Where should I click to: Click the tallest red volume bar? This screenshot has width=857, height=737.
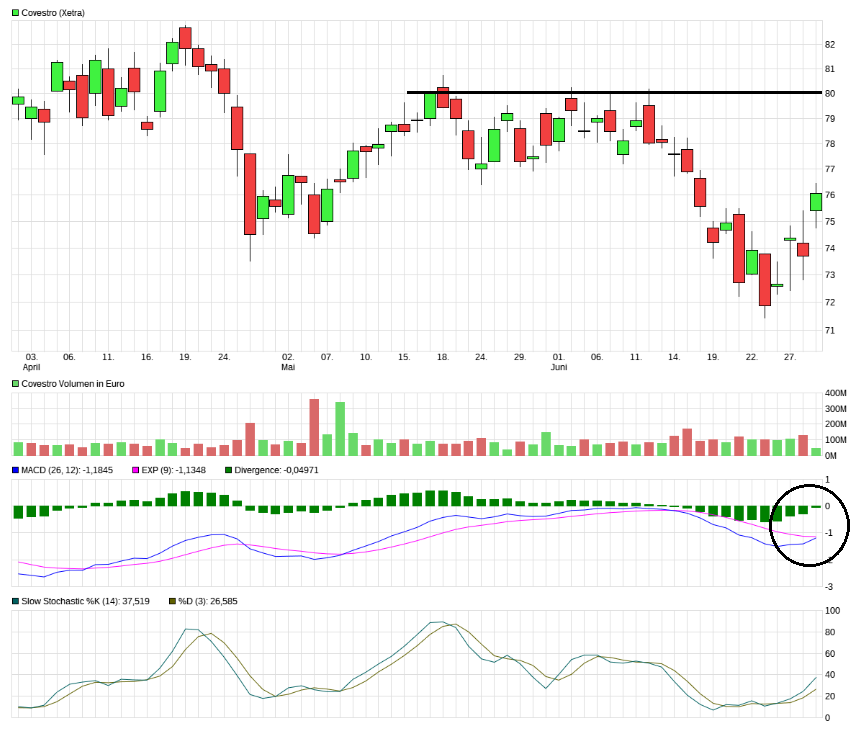pos(314,427)
